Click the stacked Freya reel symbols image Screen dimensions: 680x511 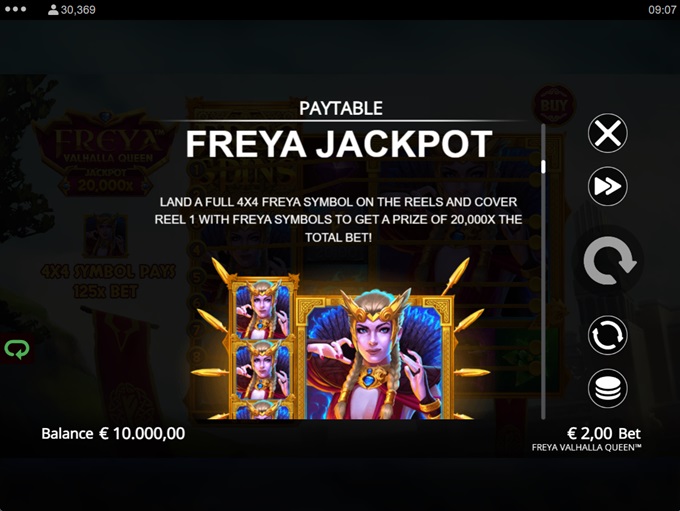pyautogui.click(x=262, y=348)
